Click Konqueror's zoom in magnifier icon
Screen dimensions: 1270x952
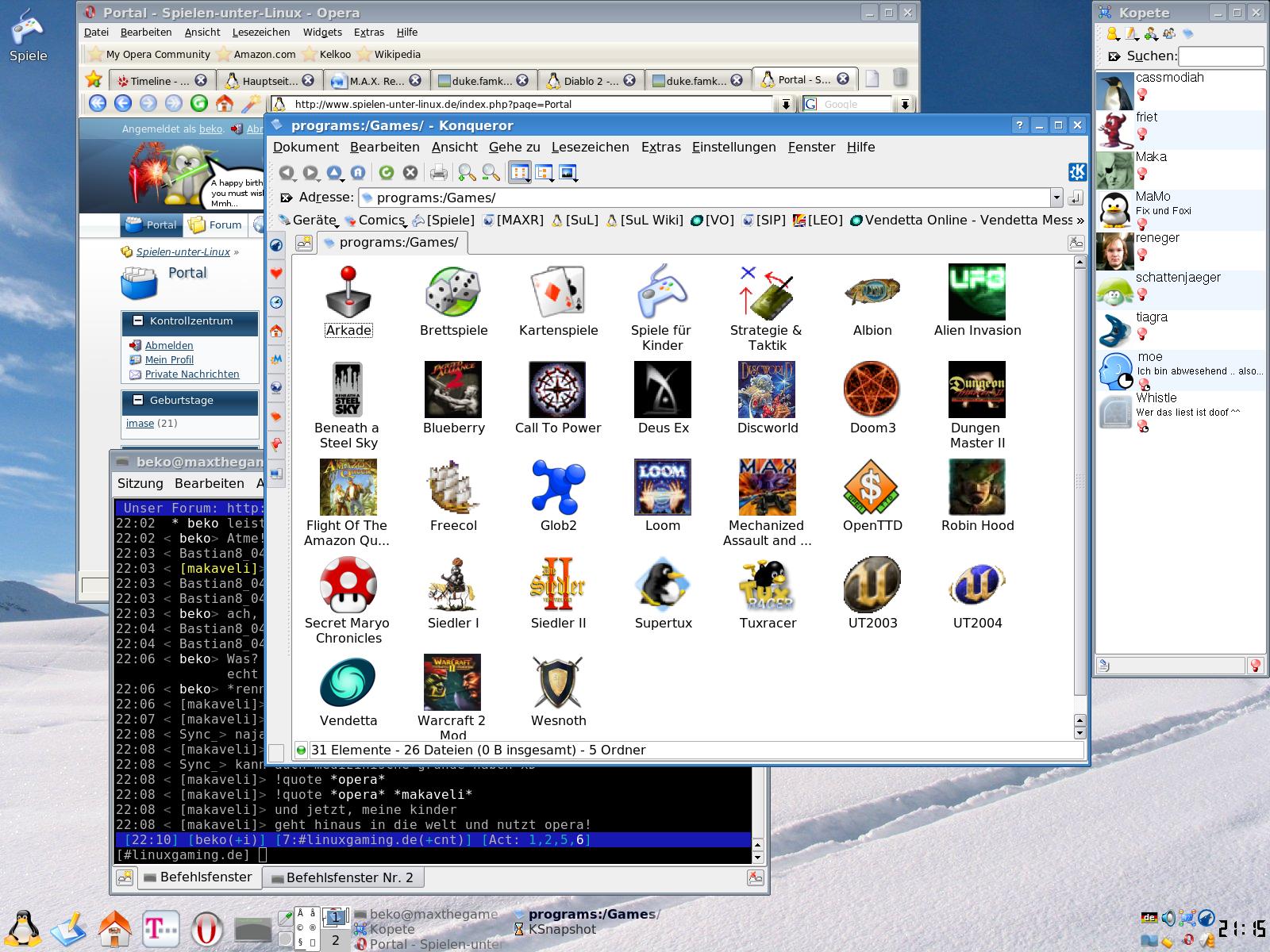click(467, 172)
